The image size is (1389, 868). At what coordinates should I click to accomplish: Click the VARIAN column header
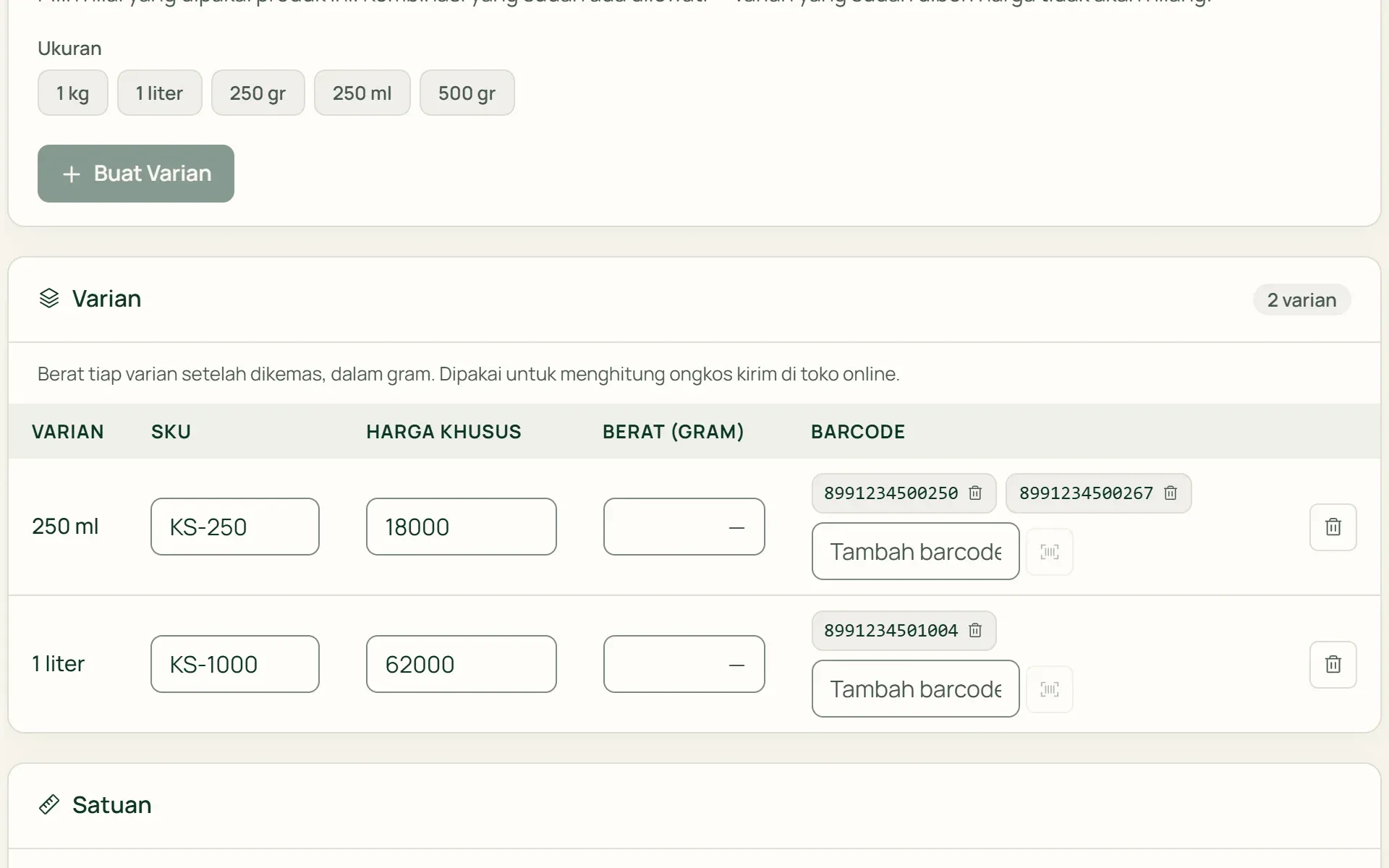click(x=68, y=432)
